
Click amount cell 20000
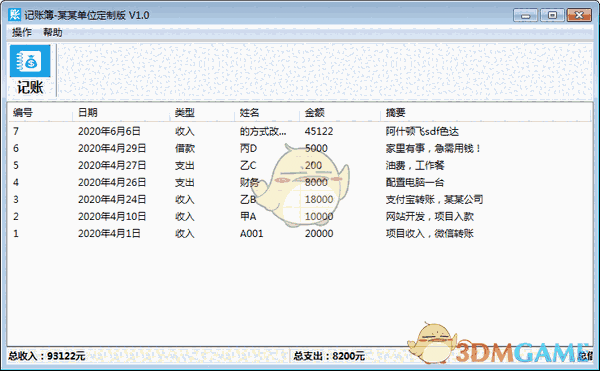pos(319,233)
